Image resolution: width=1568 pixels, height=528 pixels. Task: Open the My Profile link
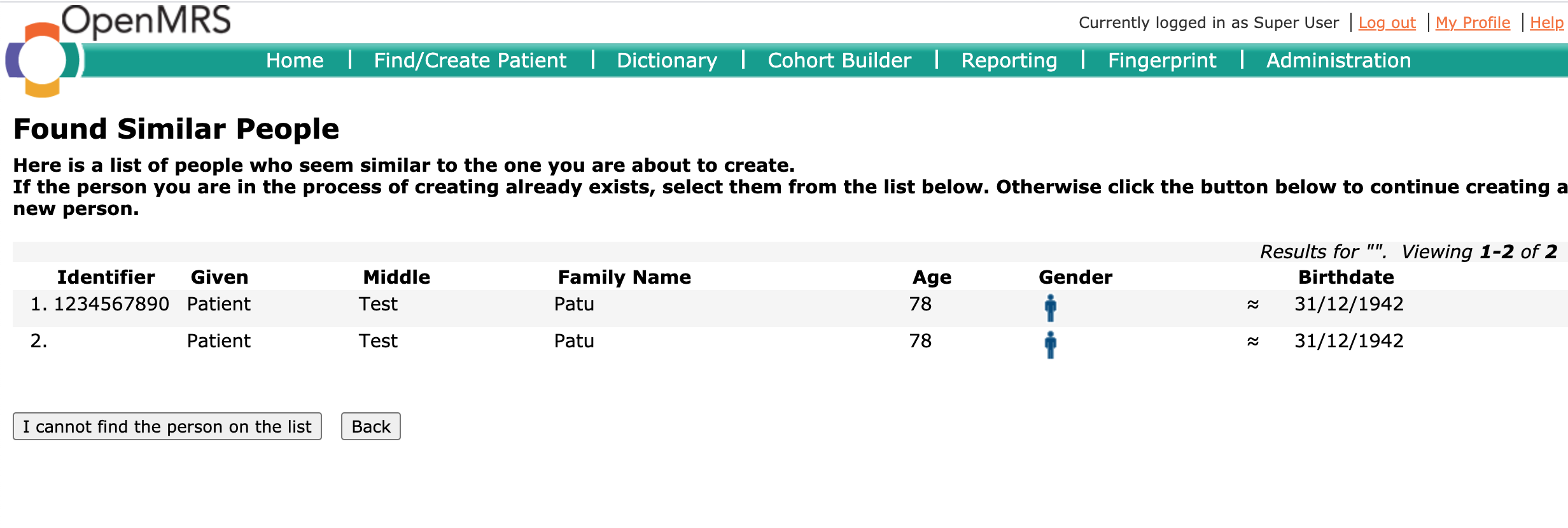tap(1473, 23)
